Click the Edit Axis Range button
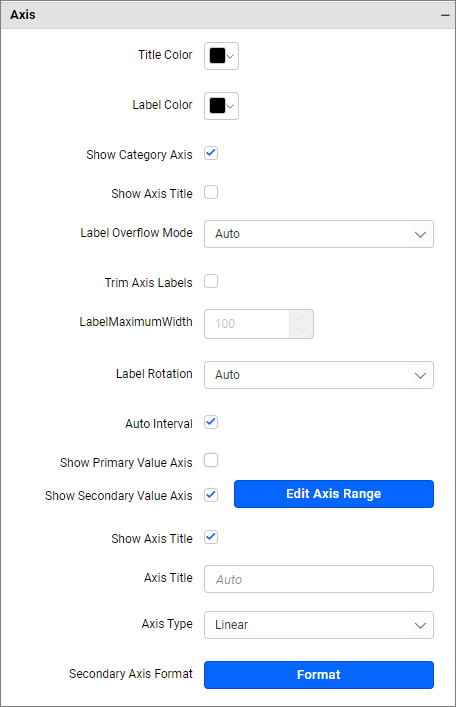 (x=334, y=494)
